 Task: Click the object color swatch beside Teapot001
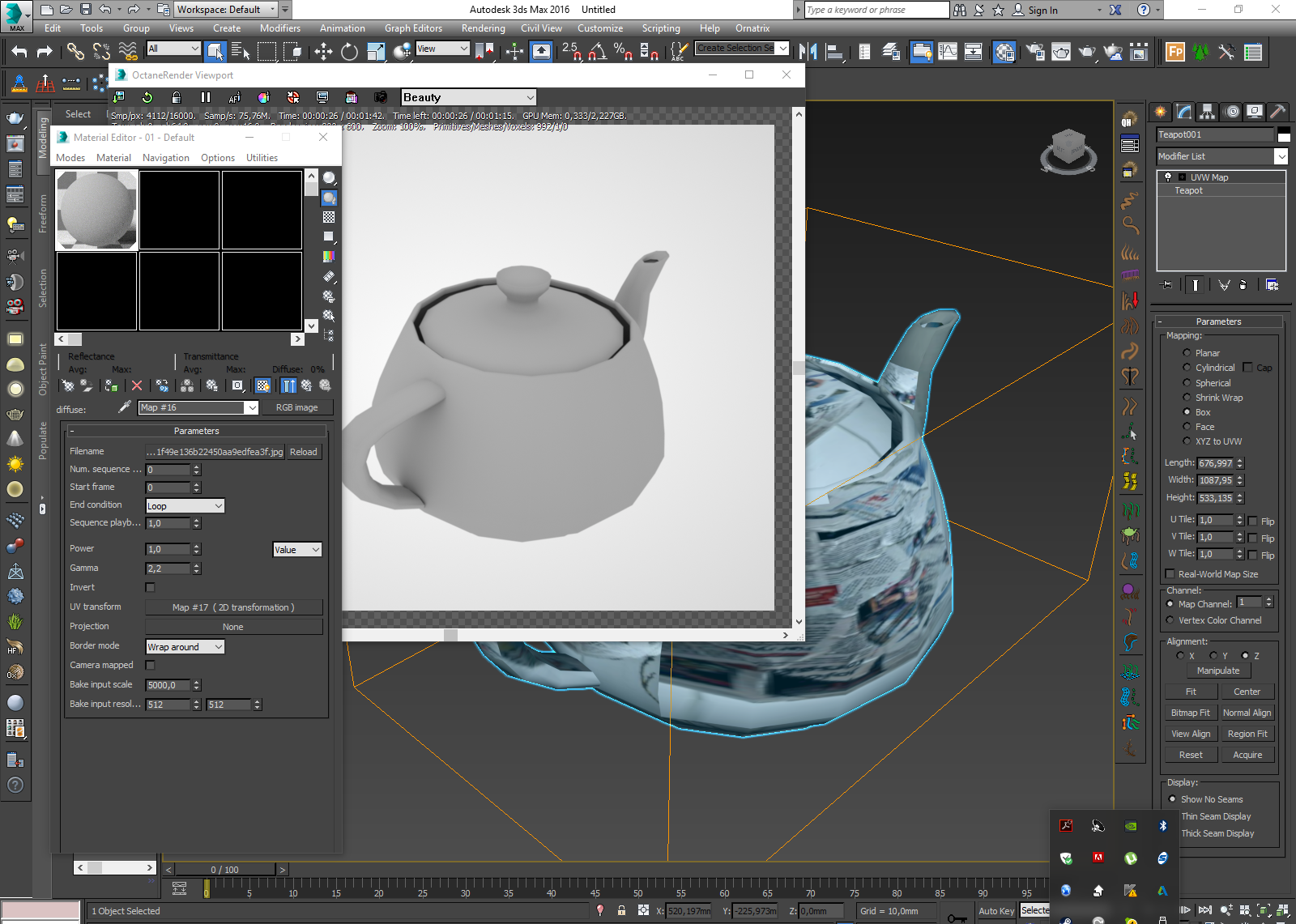[x=1283, y=134]
